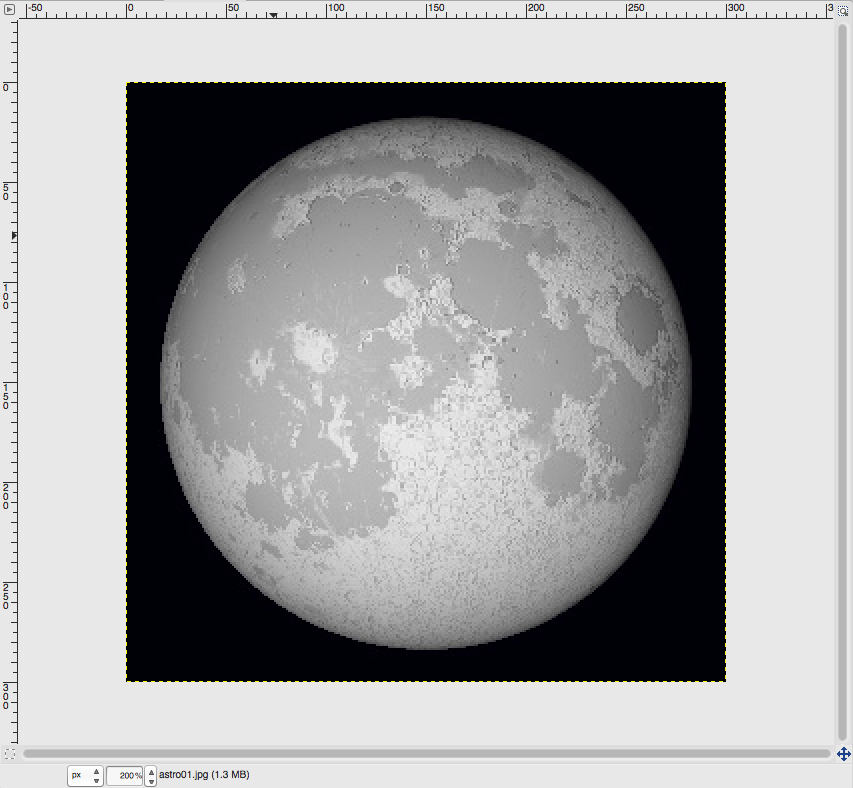Image resolution: width=853 pixels, height=788 pixels.
Task: Open the px unit dropdown
Action: click(85, 775)
